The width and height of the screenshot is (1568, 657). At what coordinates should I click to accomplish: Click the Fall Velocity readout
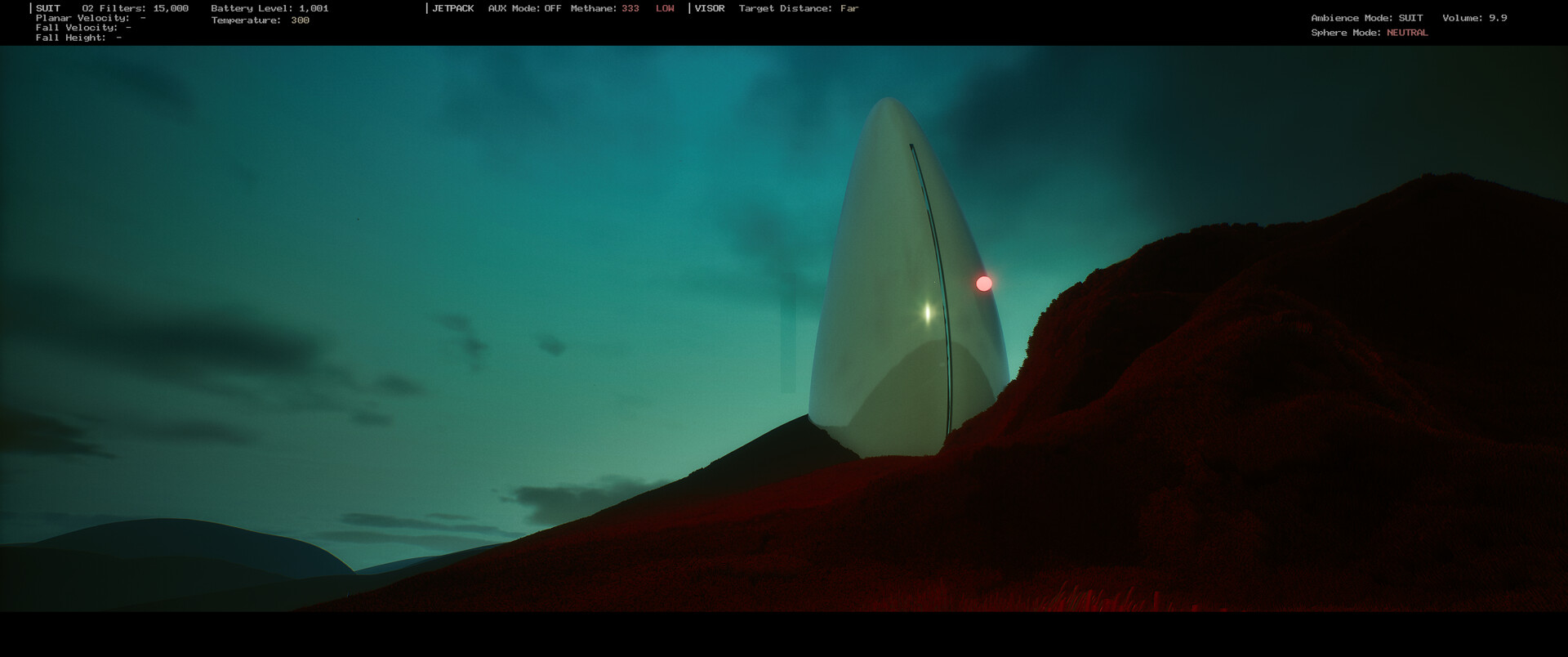[x=83, y=28]
